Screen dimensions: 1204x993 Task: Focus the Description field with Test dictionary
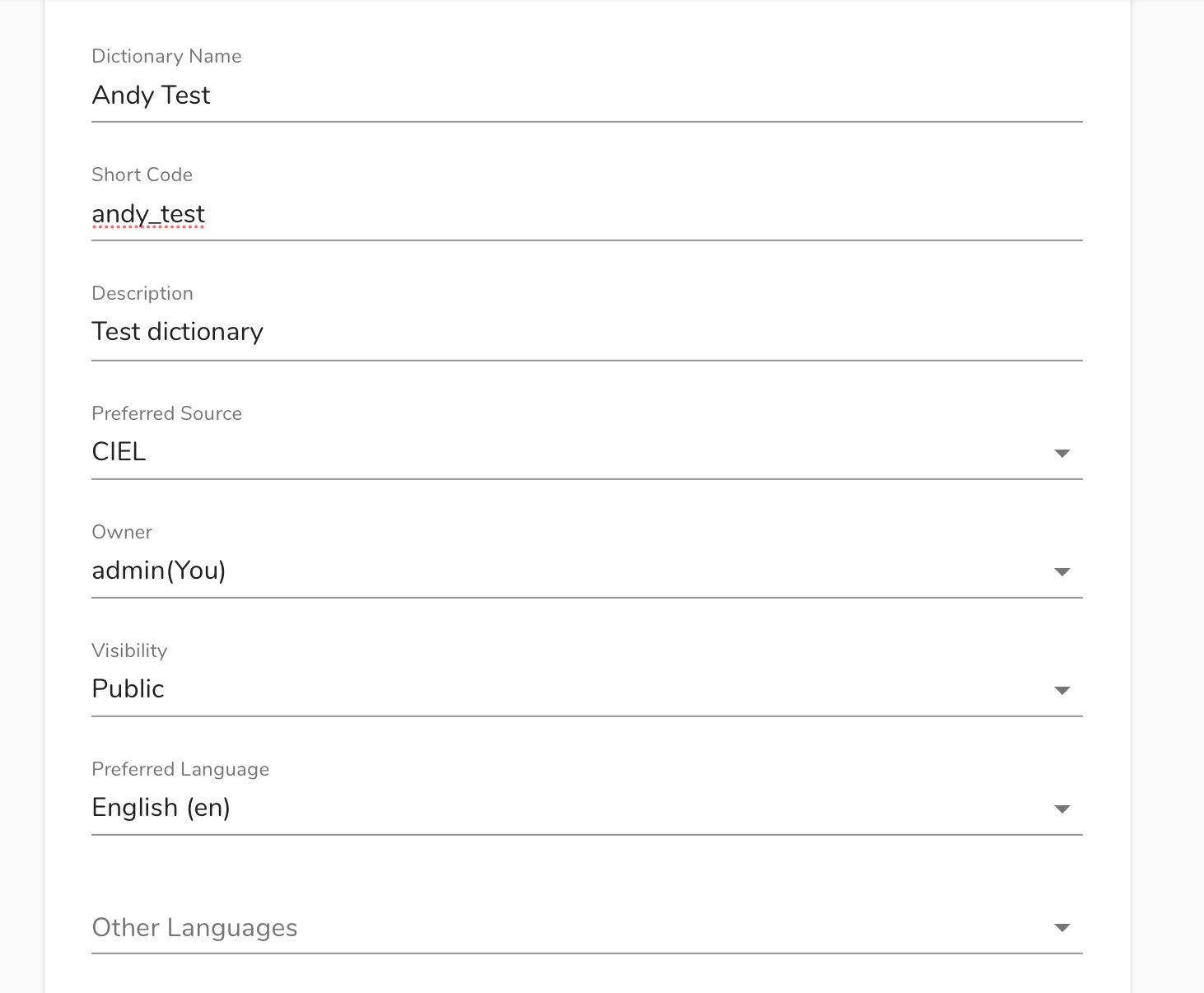click(586, 333)
